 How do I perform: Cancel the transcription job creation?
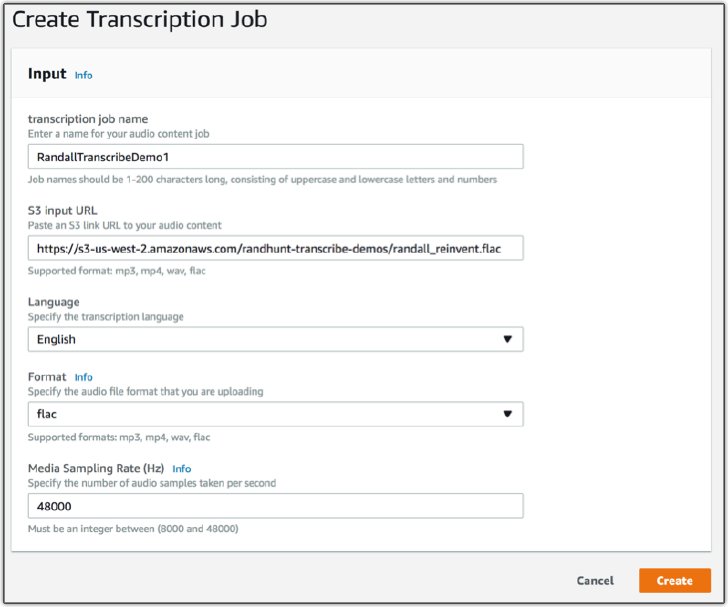(x=595, y=581)
